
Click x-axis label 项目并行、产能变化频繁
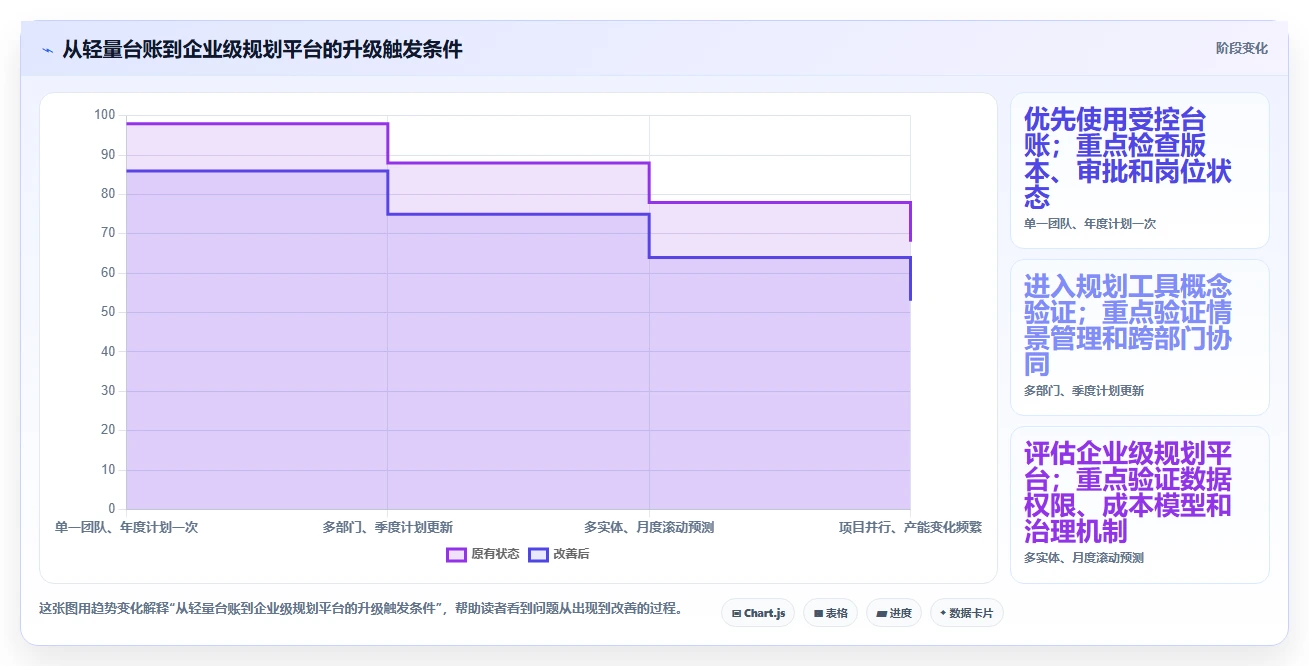pos(910,527)
